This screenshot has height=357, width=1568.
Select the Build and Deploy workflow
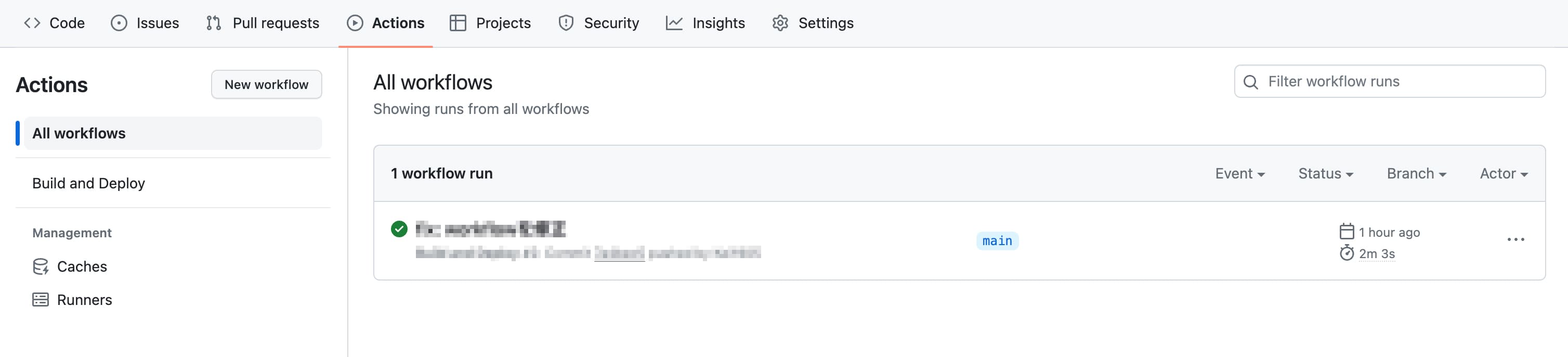pyautogui.click(x=89, y=183)
